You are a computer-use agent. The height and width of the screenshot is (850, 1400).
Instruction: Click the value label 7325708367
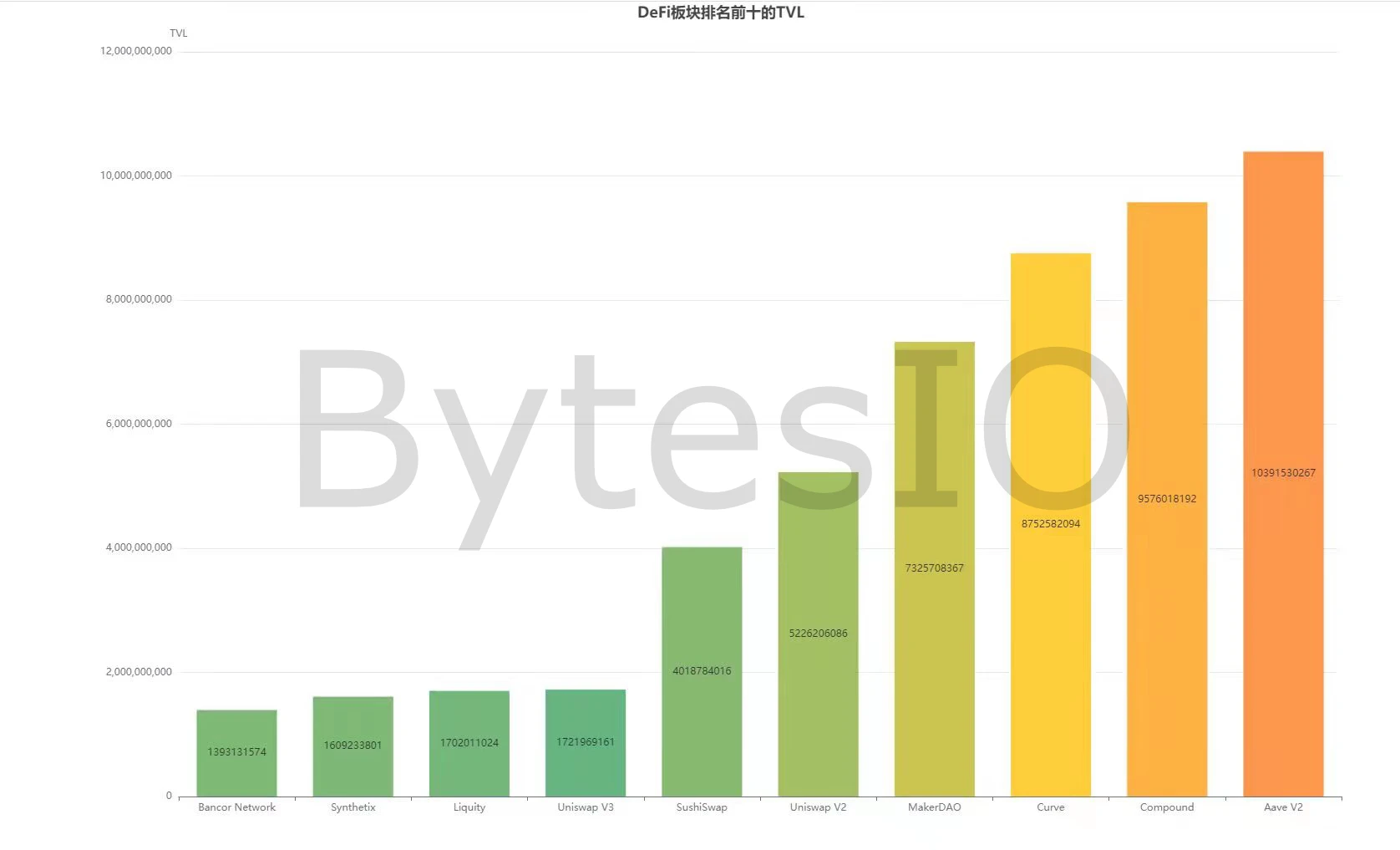(x=935, y=568)
